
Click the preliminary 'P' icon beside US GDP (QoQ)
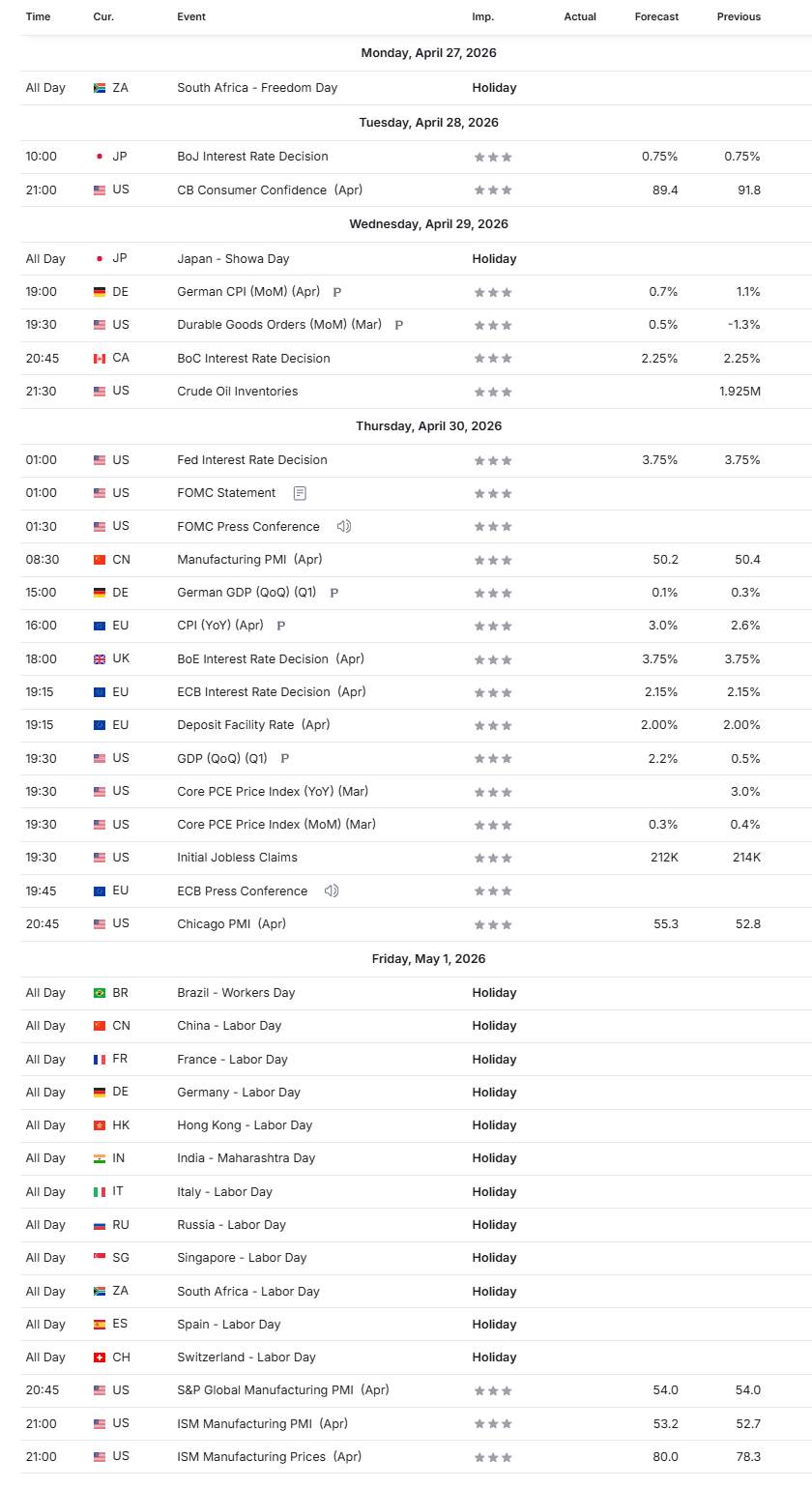(x=284, y=759)
